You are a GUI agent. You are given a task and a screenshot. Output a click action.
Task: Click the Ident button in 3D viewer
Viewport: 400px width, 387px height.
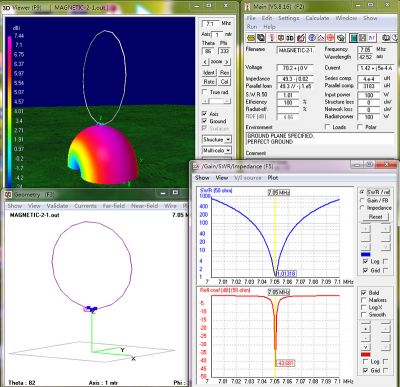(x=209, y=72)
